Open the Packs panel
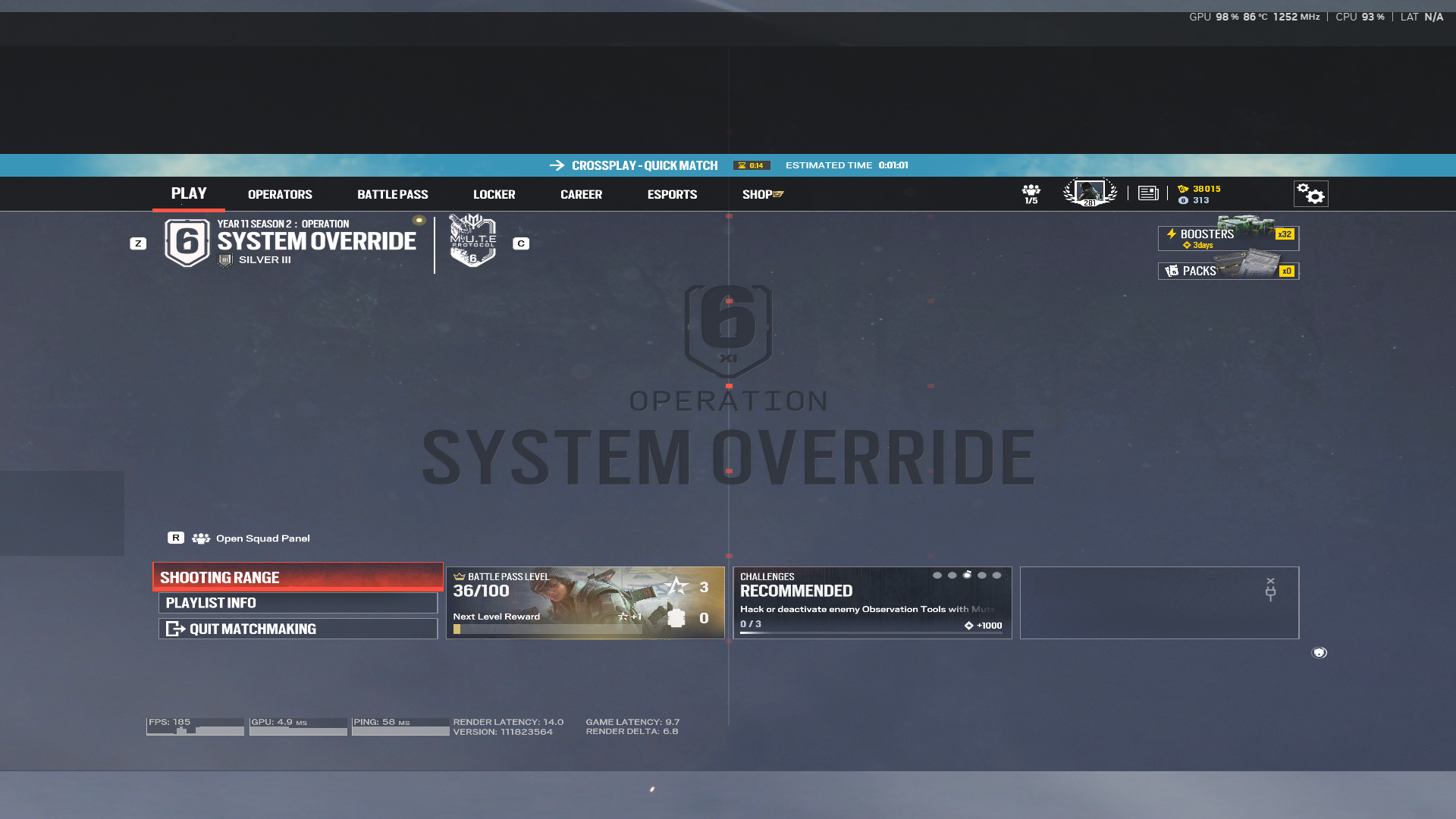1456x819 pixels. [x=1228, y=271]
